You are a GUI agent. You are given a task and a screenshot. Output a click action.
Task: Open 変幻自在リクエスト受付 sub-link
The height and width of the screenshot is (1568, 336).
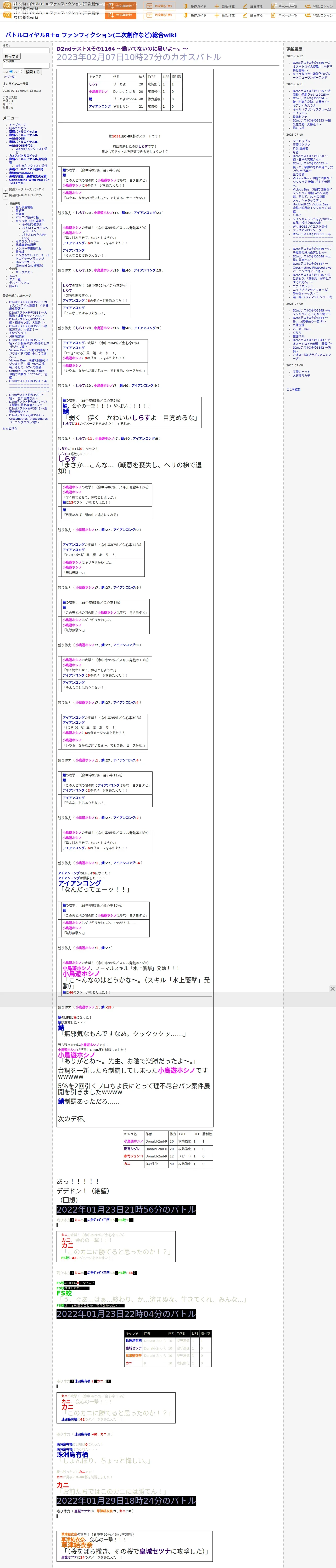tap(31, 166)
